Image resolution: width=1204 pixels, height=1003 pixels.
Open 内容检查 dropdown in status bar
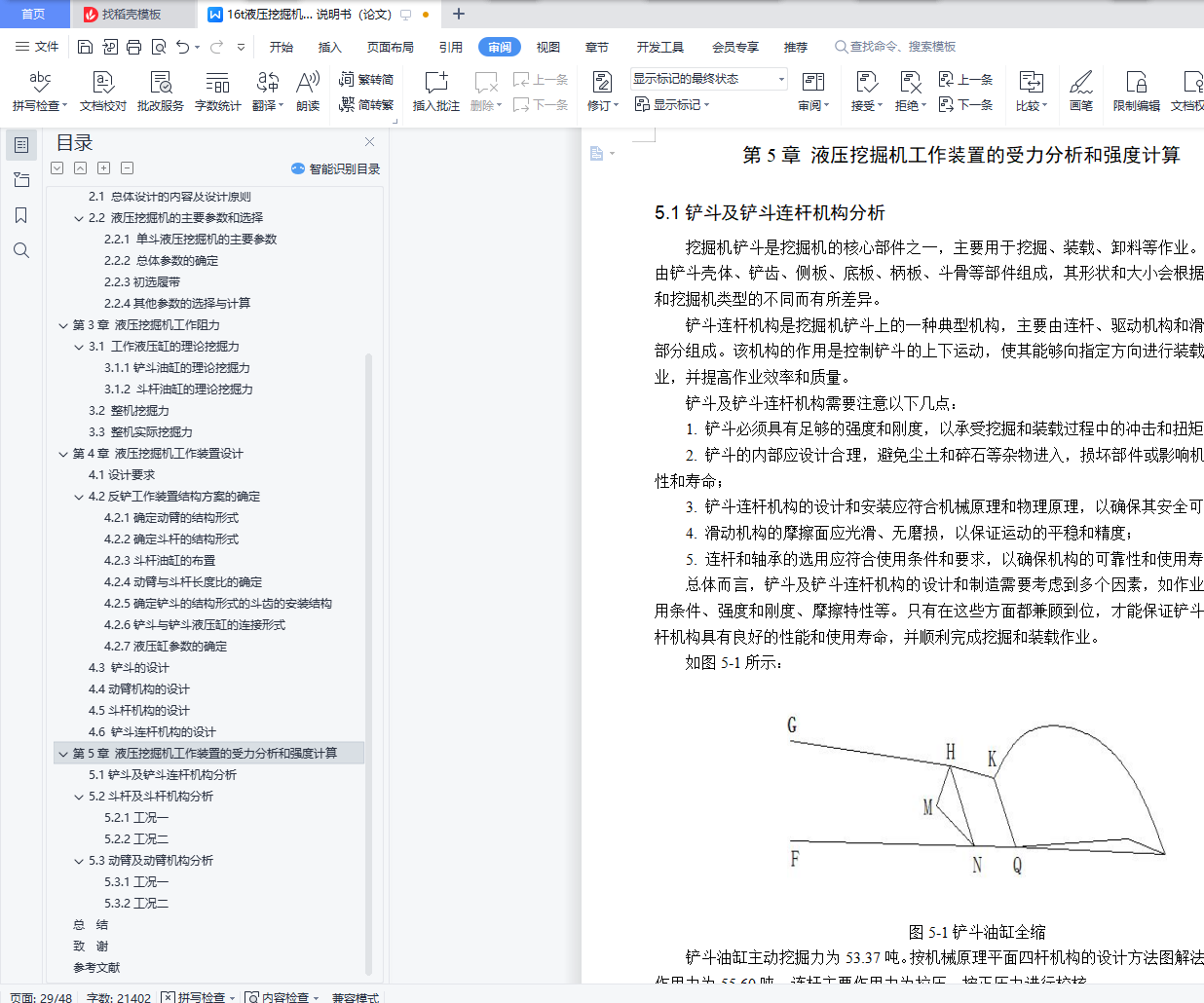(282, 997)
